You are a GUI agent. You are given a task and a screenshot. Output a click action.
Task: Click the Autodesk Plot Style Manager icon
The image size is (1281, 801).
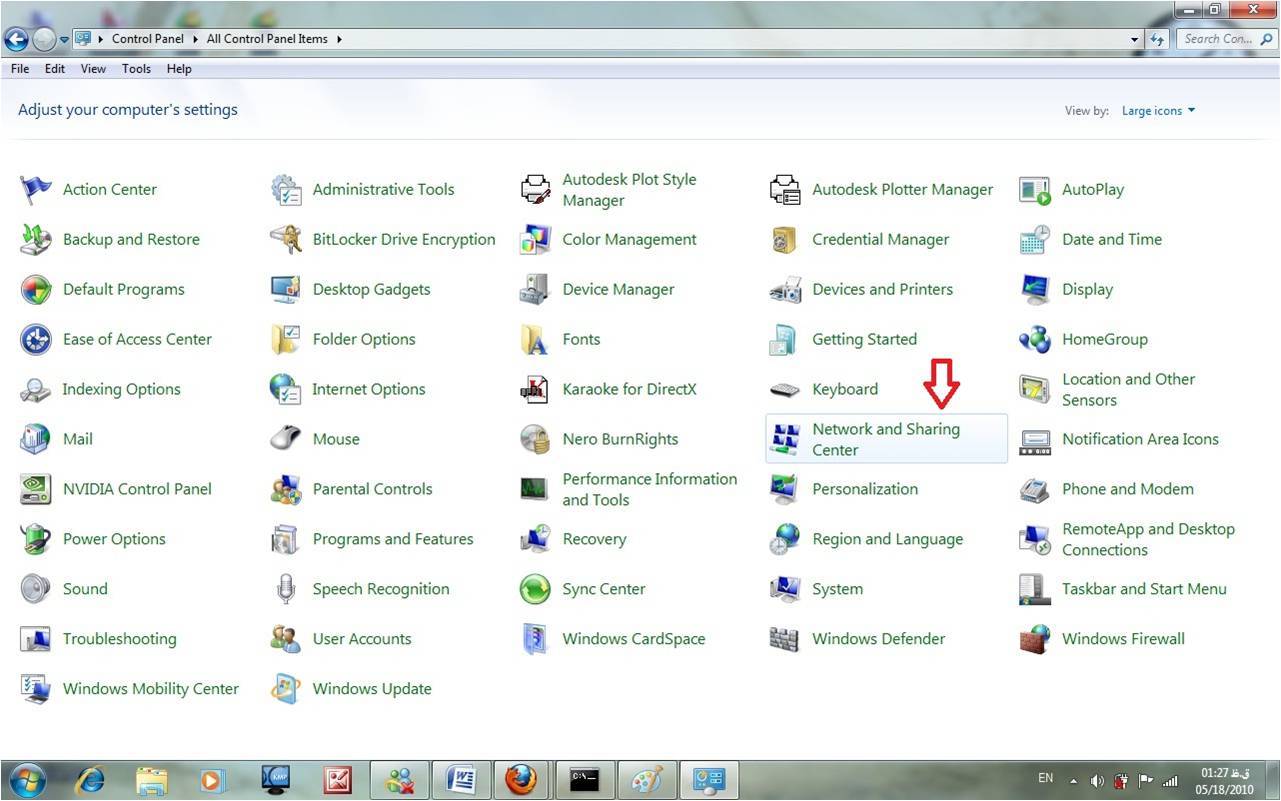(x=536, y=189)
